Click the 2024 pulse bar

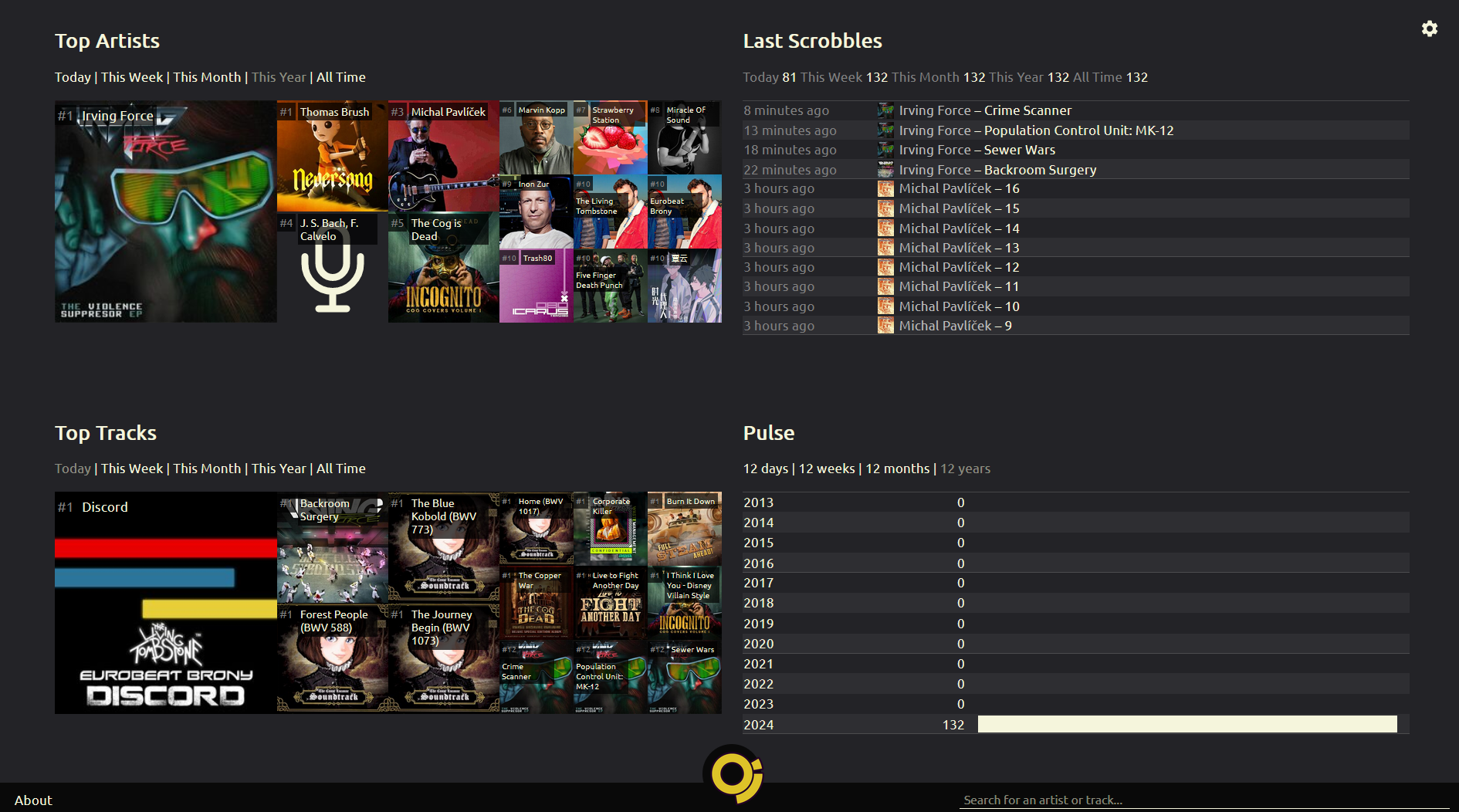click(x=1186, y=724)
